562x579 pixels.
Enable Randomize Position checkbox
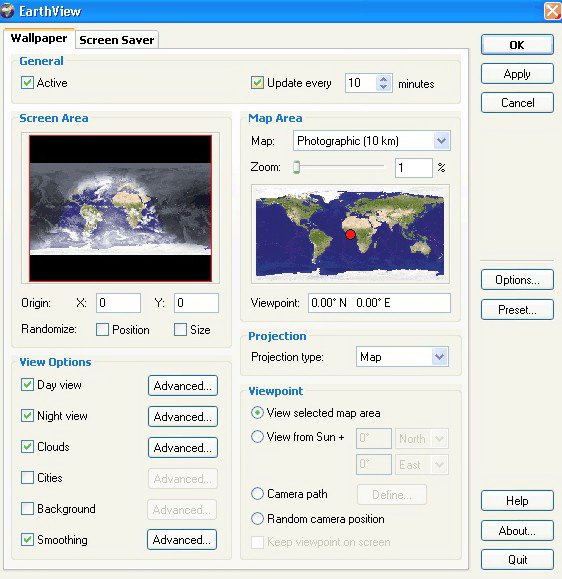pyautogui.click(x=102, y=329)
